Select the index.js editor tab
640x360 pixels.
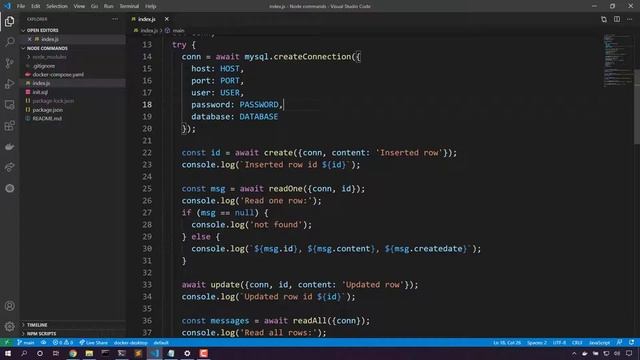click(x=147, y=19)
